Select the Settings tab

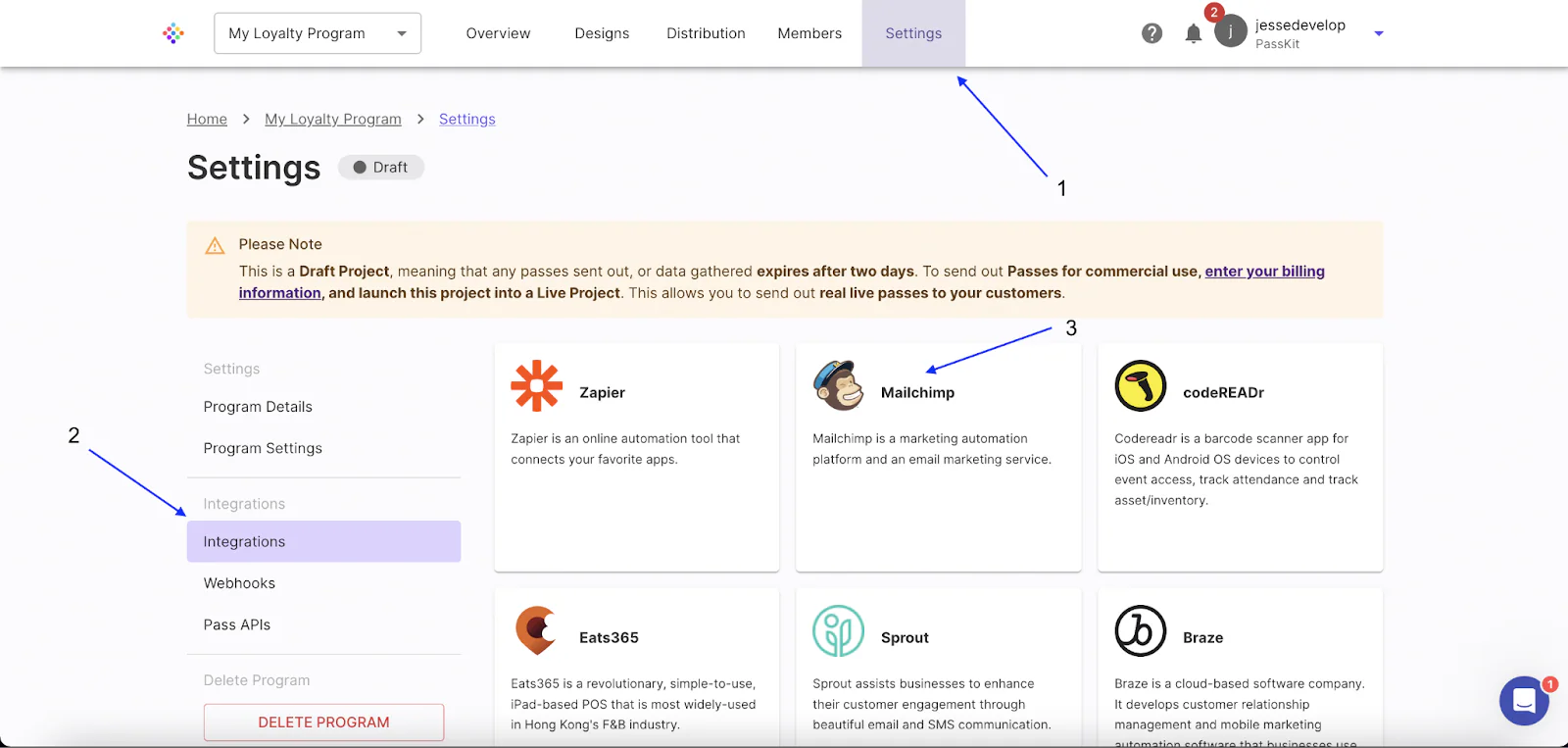913,33
